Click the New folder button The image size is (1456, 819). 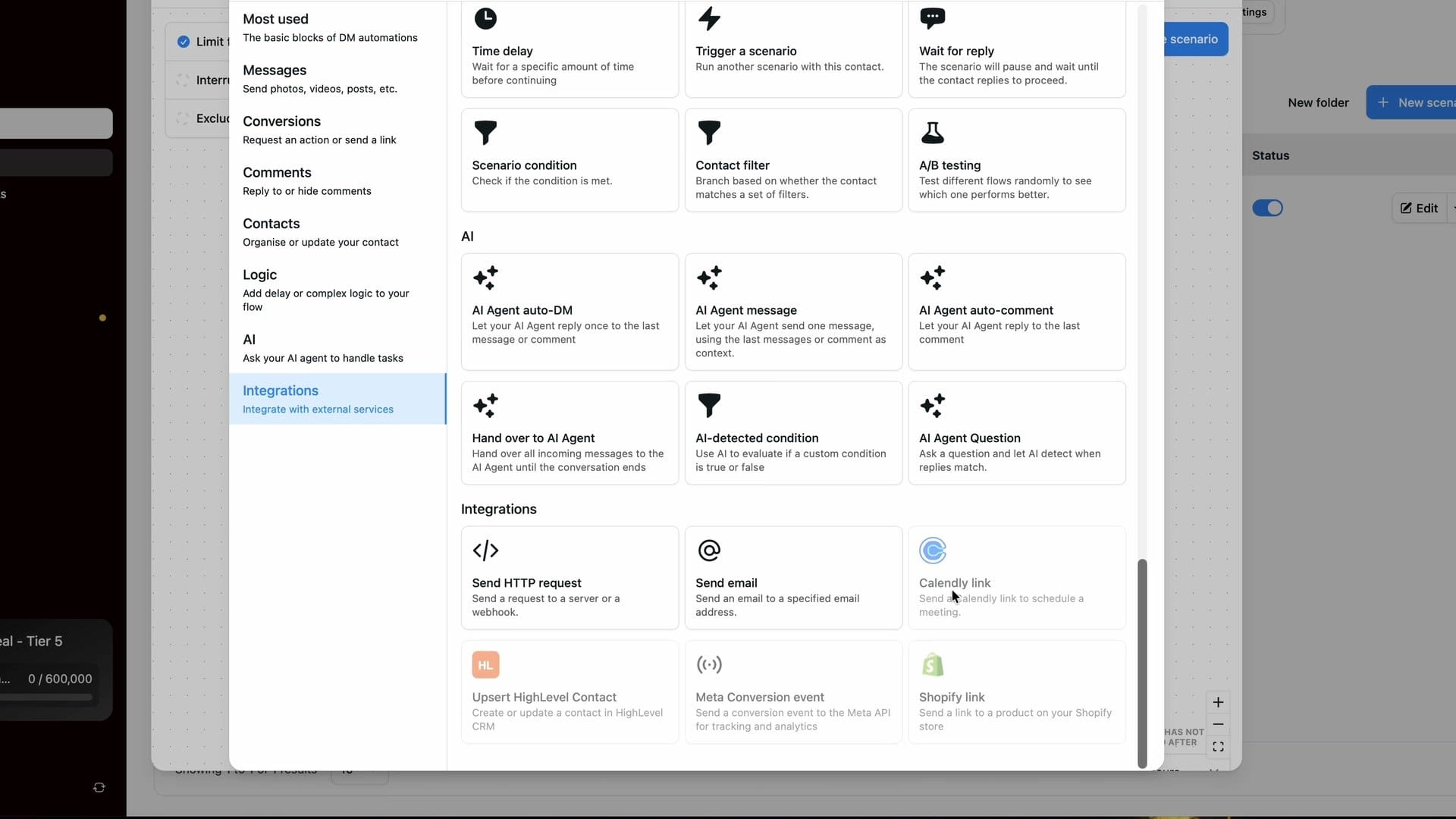1318,102
